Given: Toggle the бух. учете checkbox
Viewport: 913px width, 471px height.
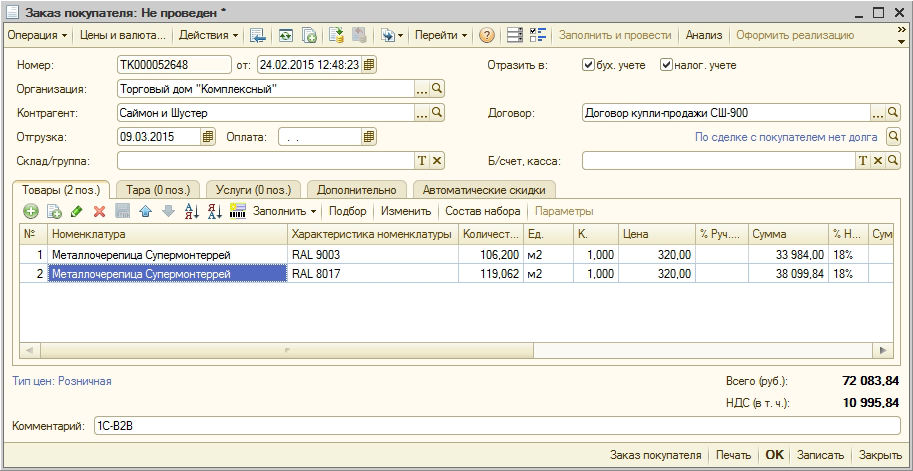Looking at the screenshot, I should [x=588, y=65].
